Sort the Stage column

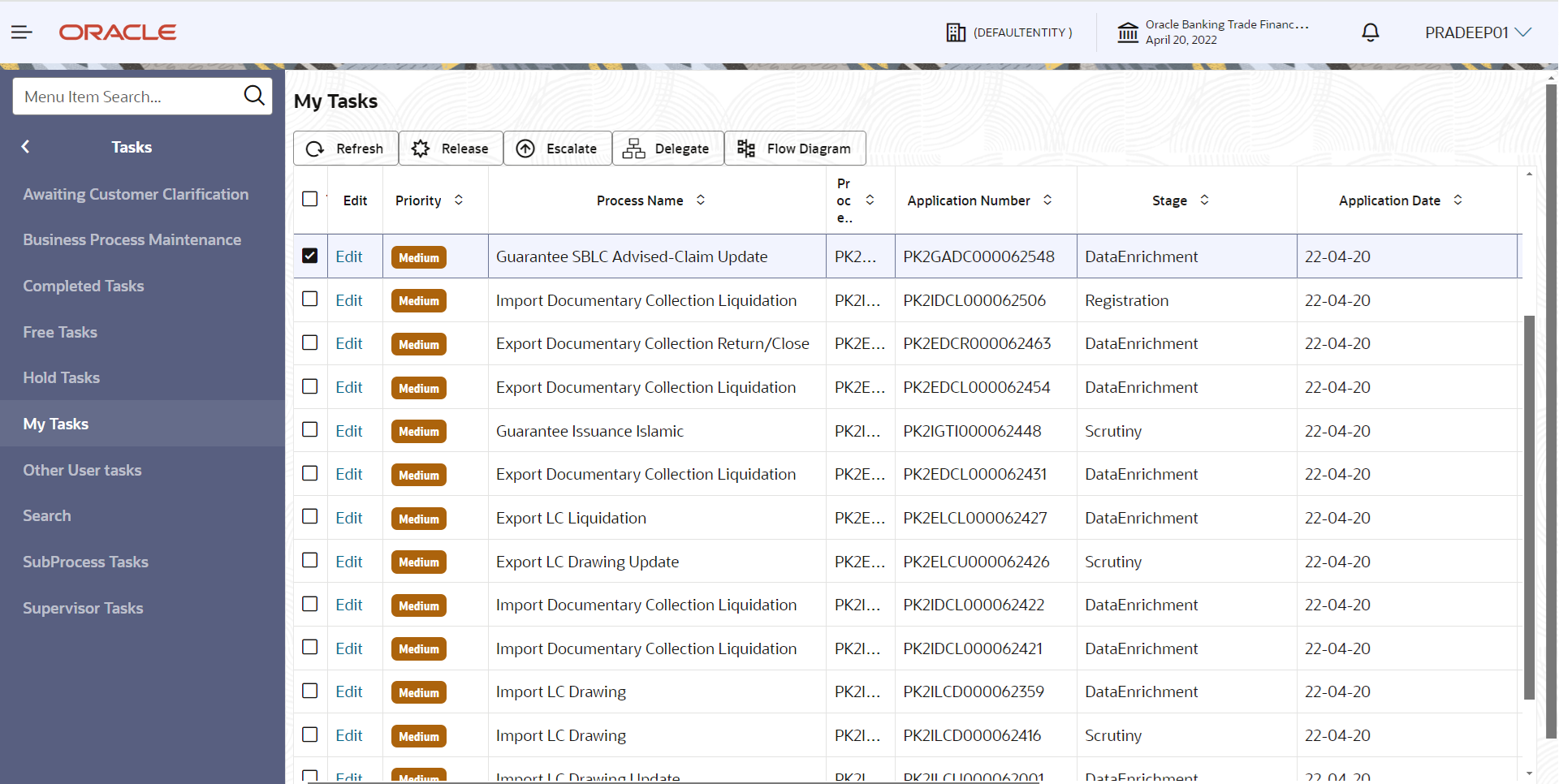pos(1204,200)
